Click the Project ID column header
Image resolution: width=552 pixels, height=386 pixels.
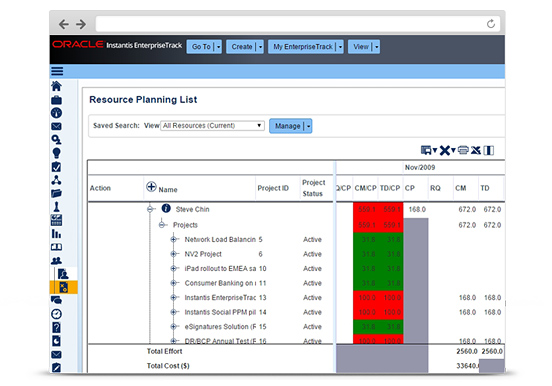point(273,188)
